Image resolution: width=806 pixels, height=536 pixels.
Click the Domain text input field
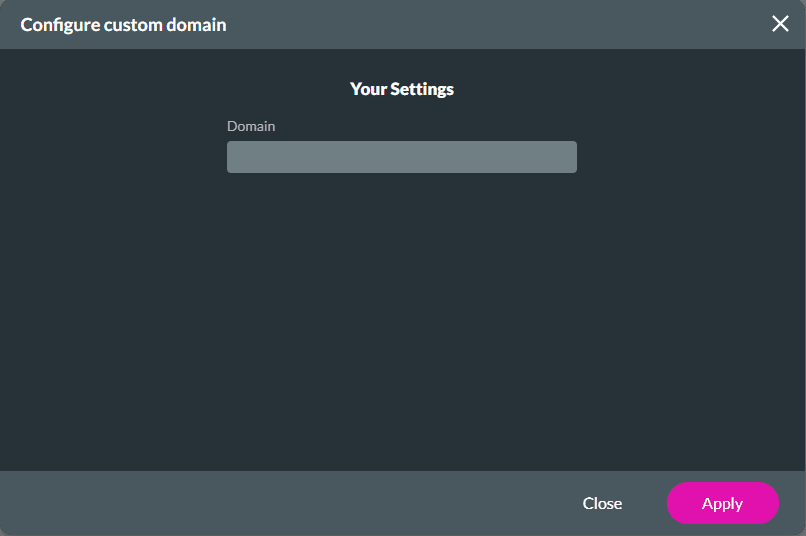pos(401,157)
